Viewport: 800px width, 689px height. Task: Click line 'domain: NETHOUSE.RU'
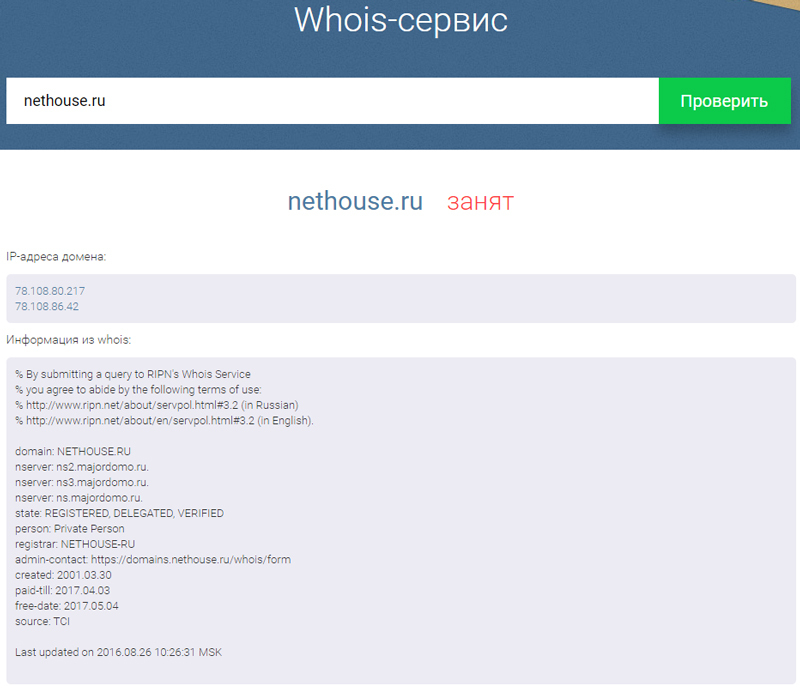[73, 452]
